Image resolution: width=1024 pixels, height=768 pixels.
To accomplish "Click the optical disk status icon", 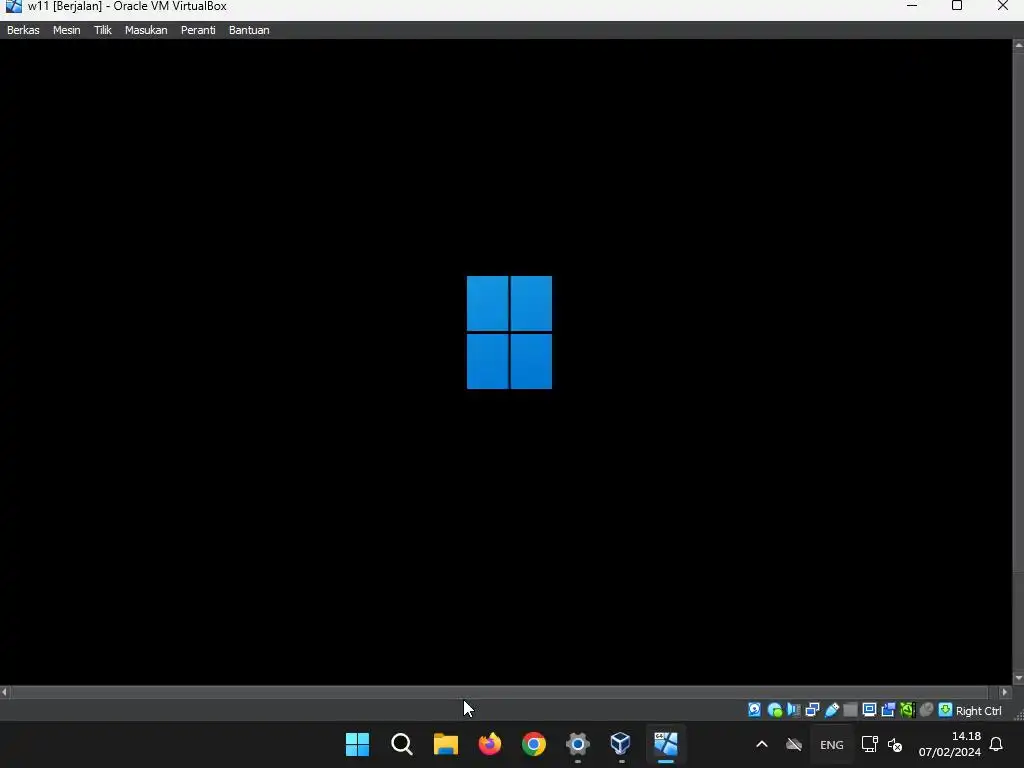I will coord(775,710).
